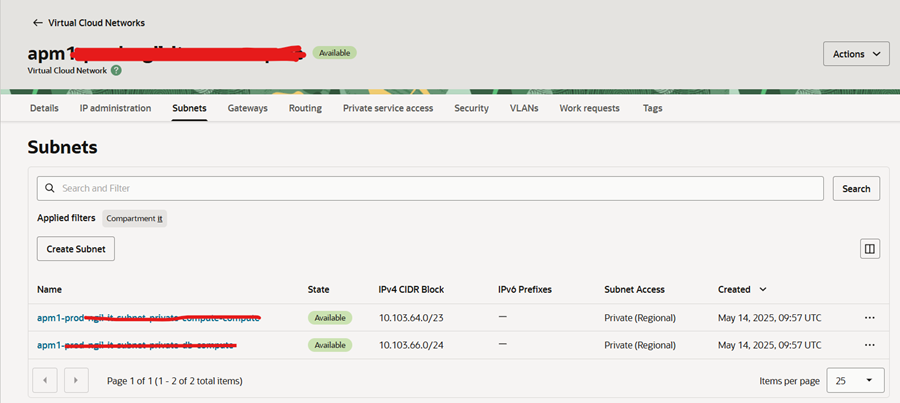Image resolution: width=900 pixels, height=403 pixels.
Task: Open the Items per page dropdown
Action: coord(858,380)
